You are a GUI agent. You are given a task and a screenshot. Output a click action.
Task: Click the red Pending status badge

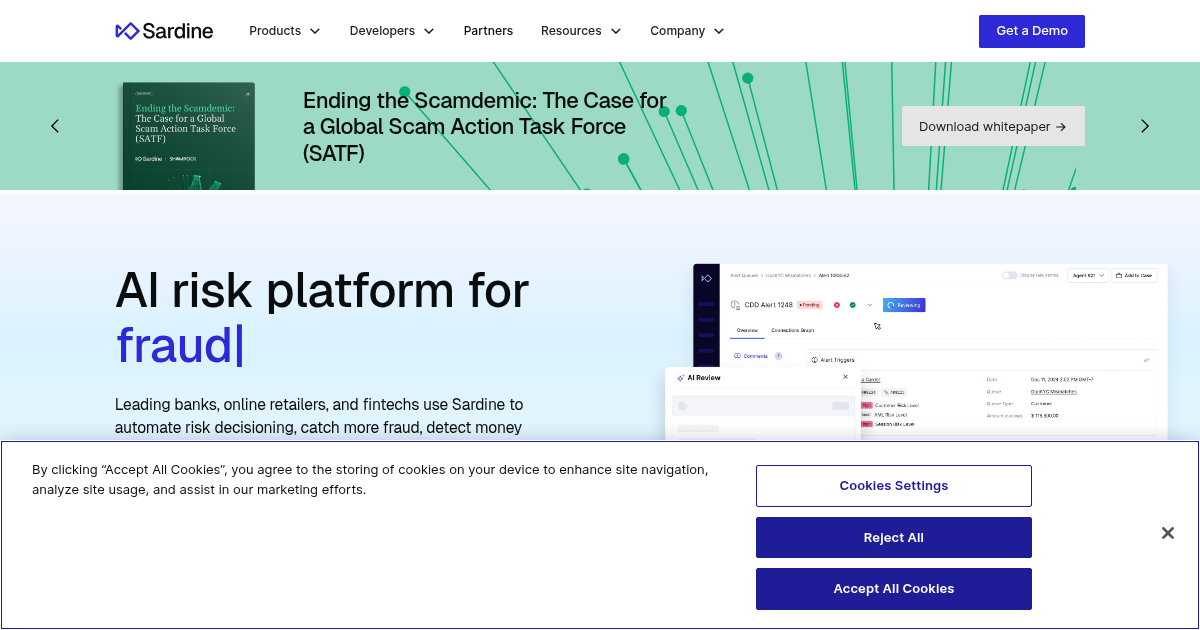(809, 305)
